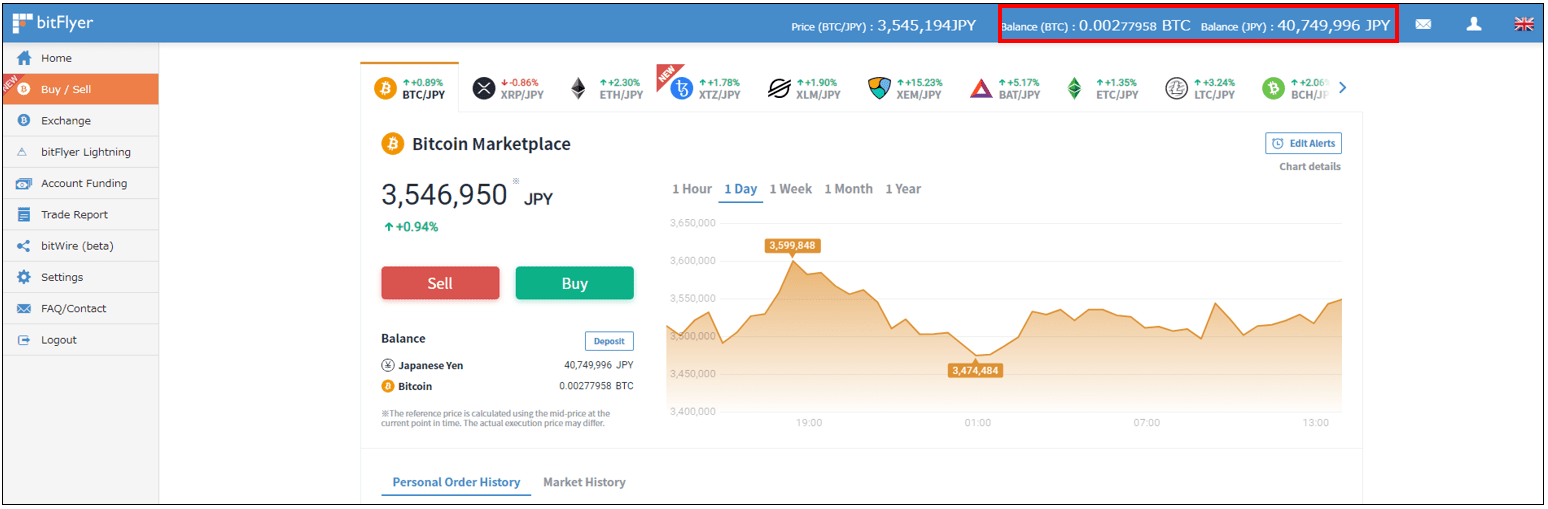Click the 3,599,848 chart high marker
Image resolution: width=1548 pixels, height=509 pixels.
tap(793, 245)
